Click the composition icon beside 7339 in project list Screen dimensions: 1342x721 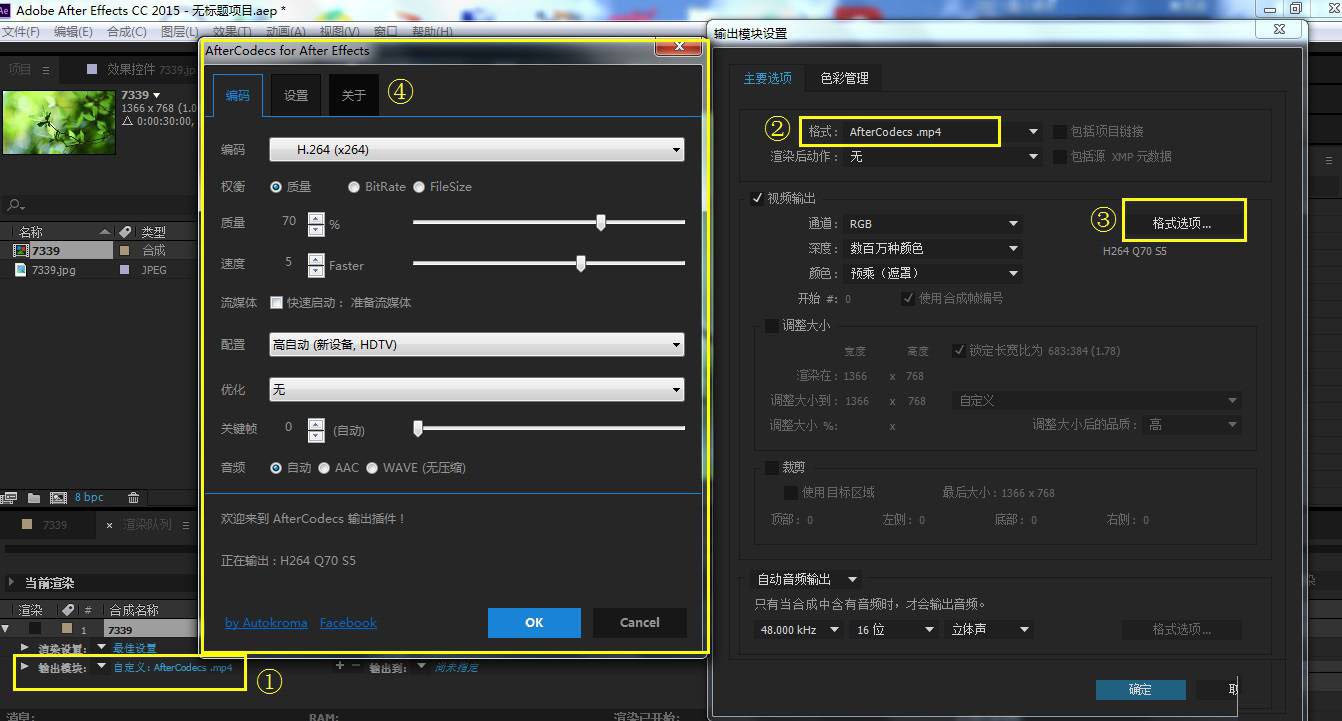coord(21,250)
